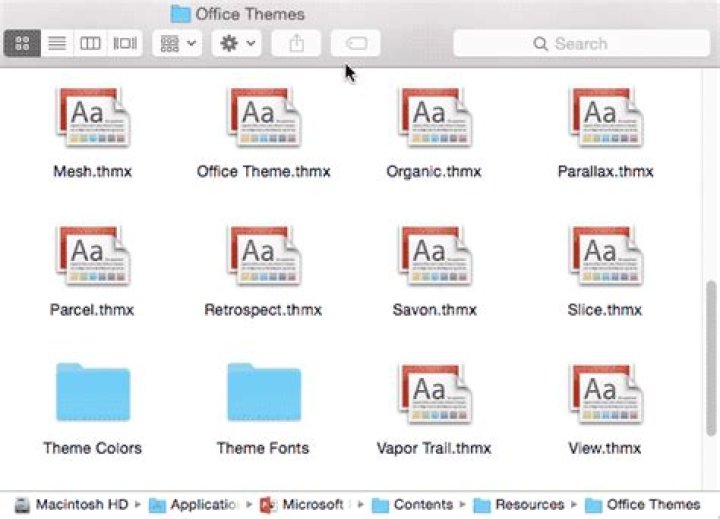Select the Retrospect.thmx file icon

(x=263, y=258)
